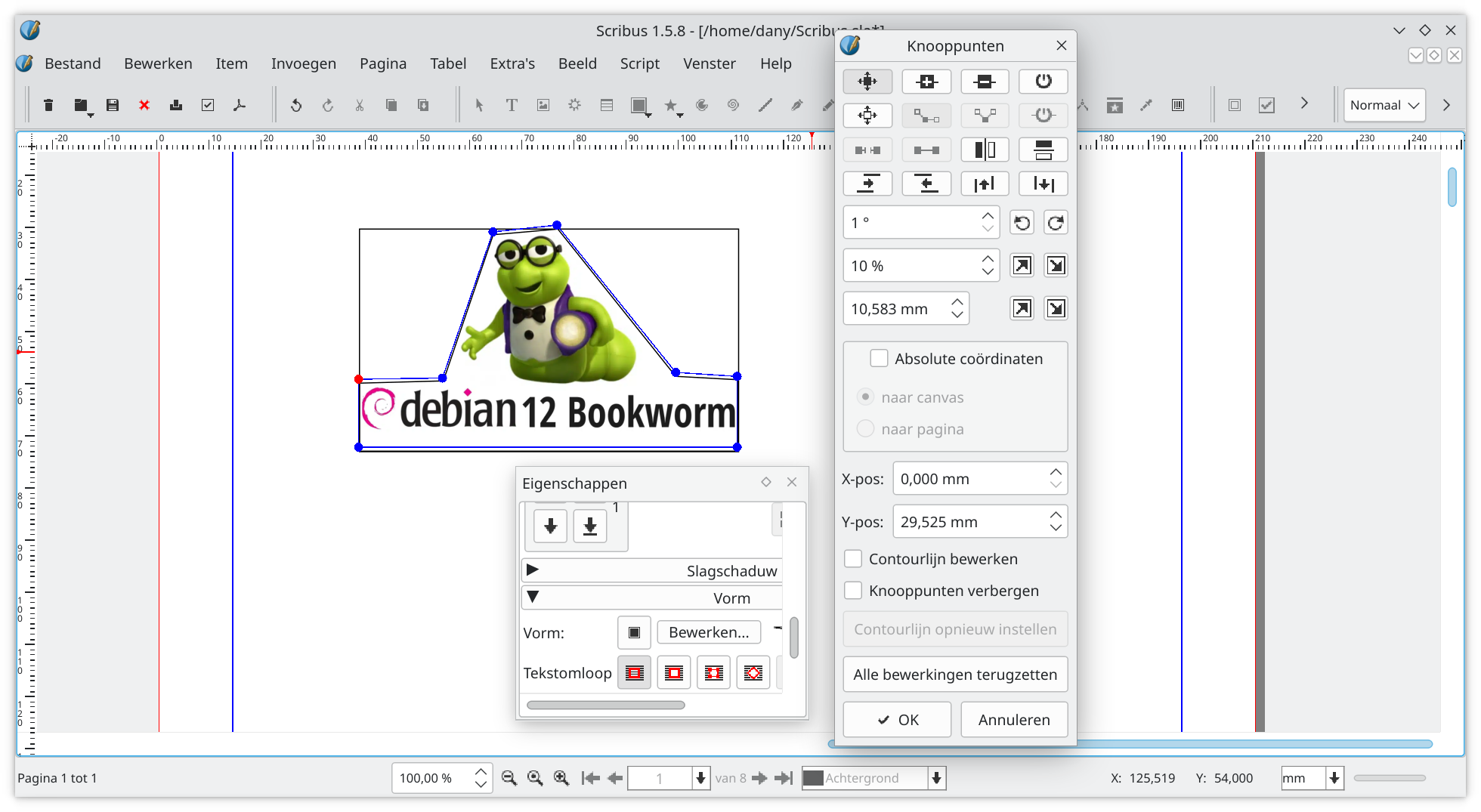This screenshot has width=1481, height=812.
Task: Enlarge path by 10 % button
Action: [x=1022, y=266]
